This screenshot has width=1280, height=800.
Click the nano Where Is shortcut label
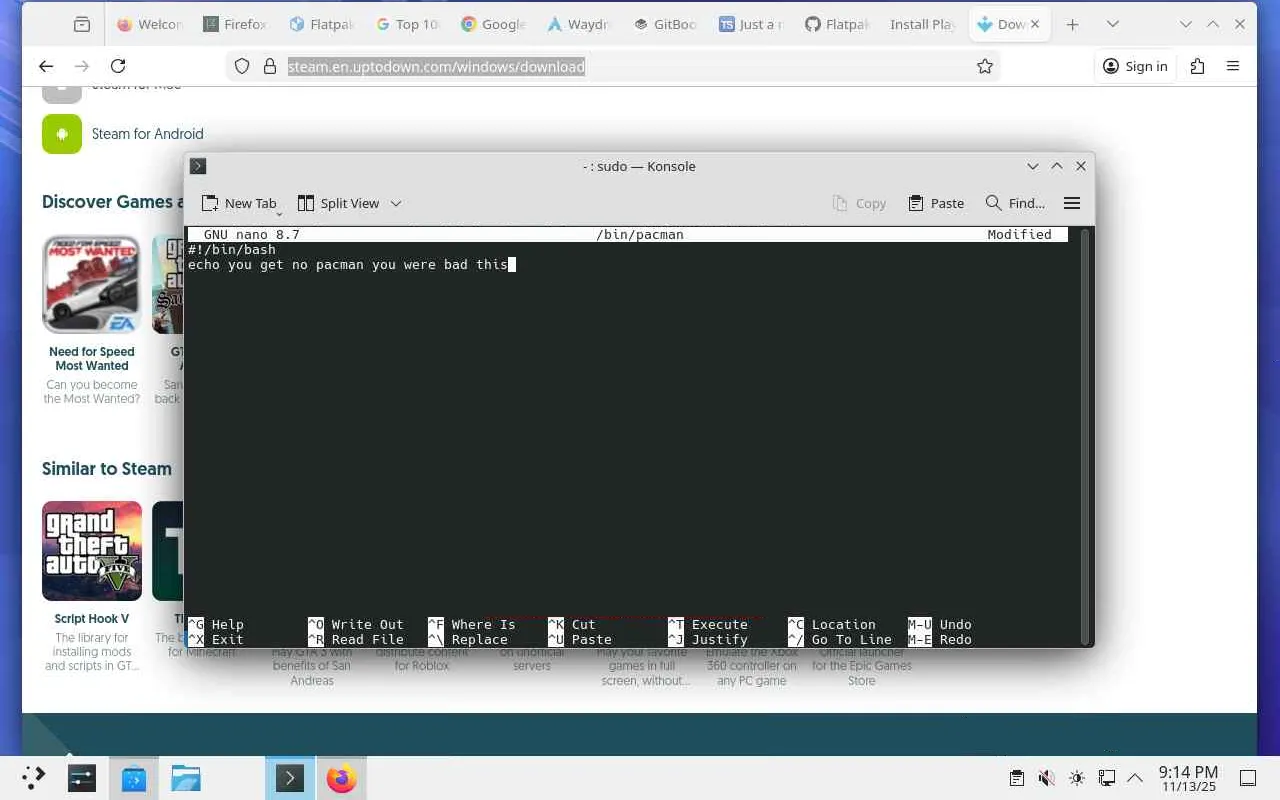tap(484, 624)
